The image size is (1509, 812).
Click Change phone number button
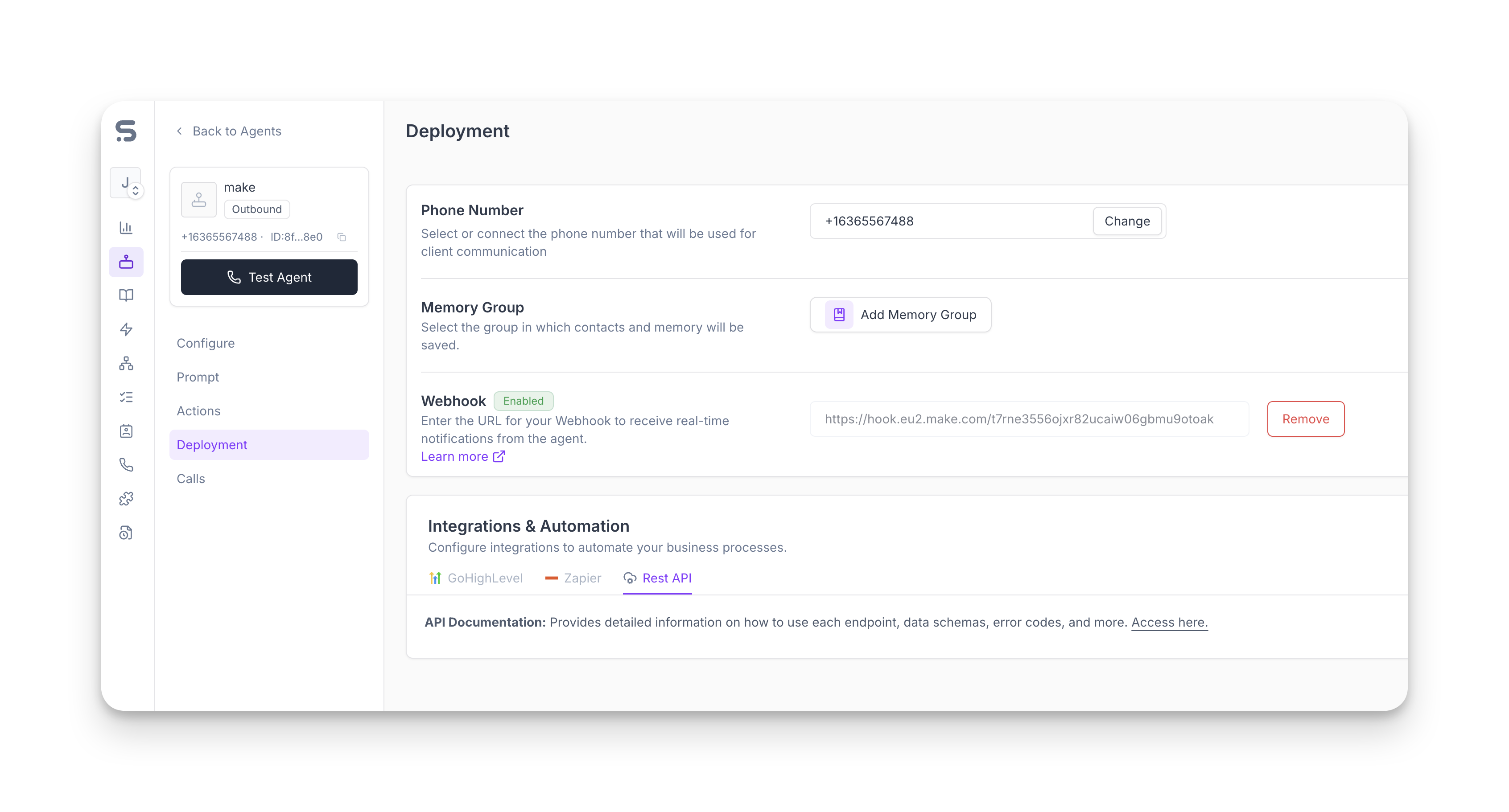pos(1126,221)
